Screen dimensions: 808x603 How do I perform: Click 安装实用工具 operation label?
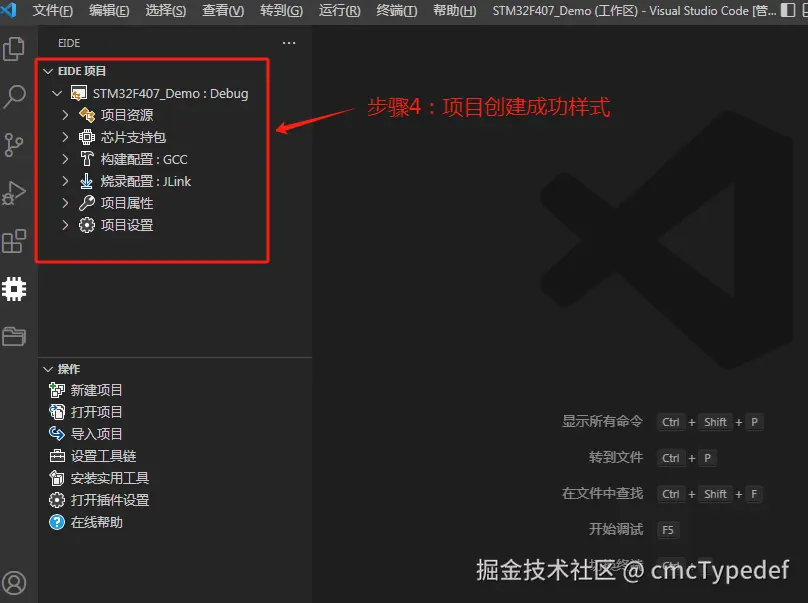[110, 478]
